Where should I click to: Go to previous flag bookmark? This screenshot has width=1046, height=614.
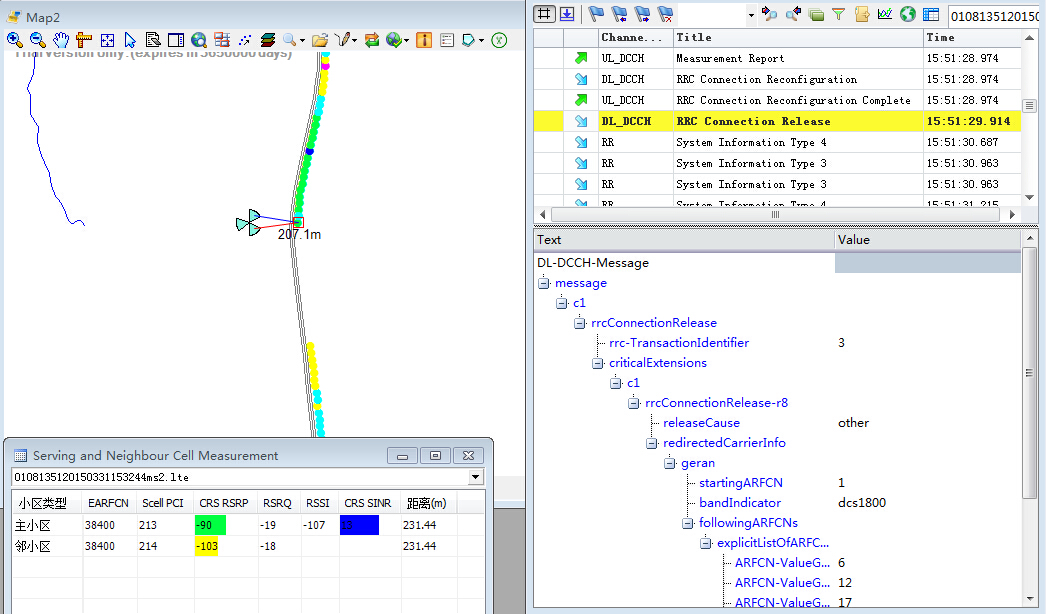619,14
